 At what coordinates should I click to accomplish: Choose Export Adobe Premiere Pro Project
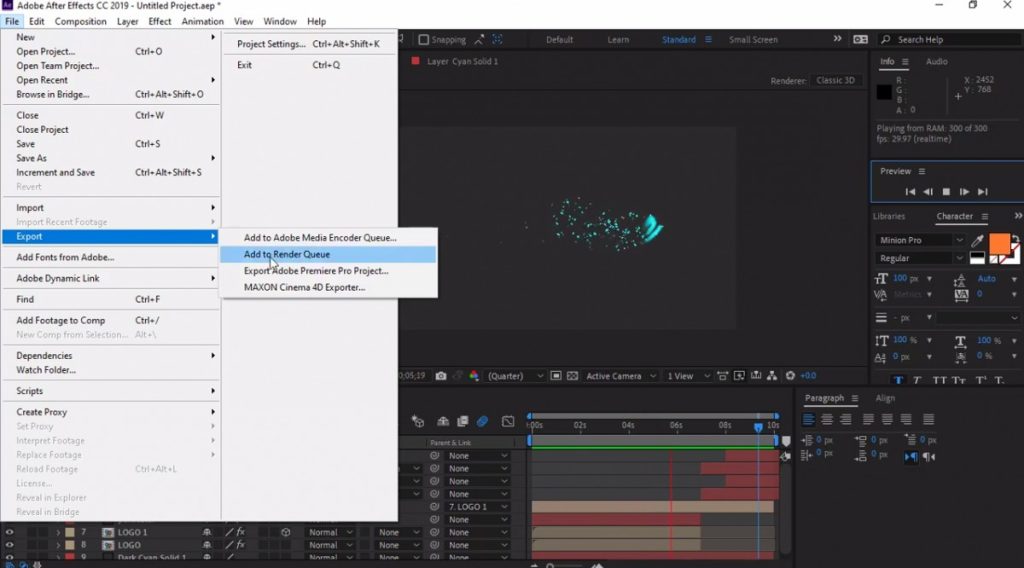coord(328,271)
